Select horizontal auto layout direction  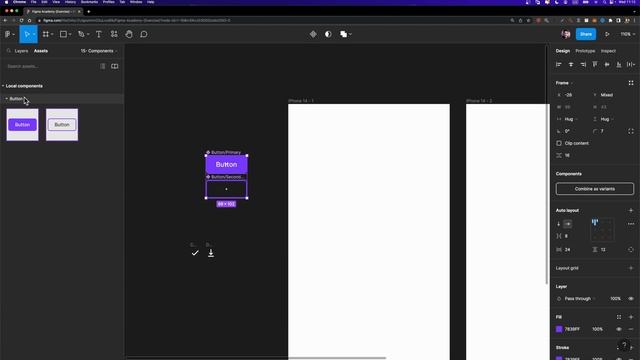coord(568,224)
